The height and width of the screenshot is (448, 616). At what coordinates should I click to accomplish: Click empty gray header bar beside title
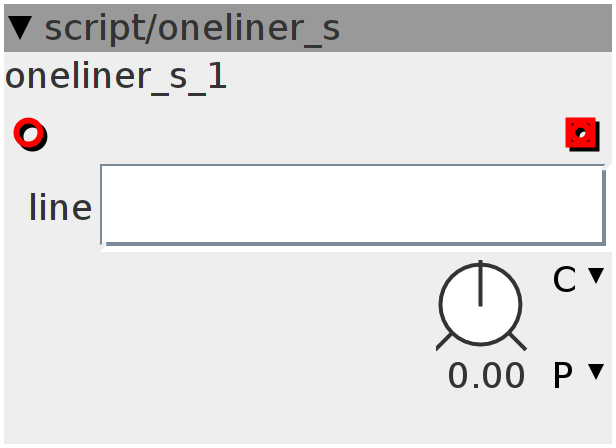click(x=475, y=28)
